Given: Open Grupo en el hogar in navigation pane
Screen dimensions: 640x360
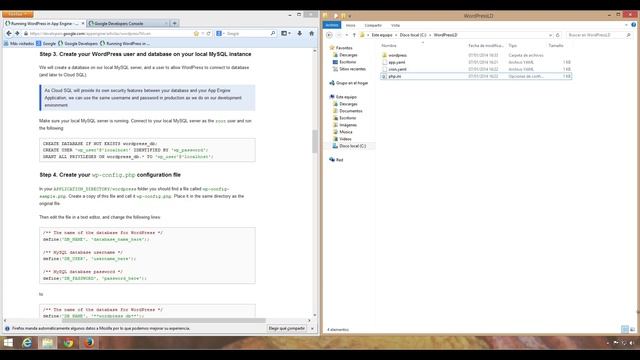Looking at the screenshot, I should pyautogui.click(x=352, y=83).
